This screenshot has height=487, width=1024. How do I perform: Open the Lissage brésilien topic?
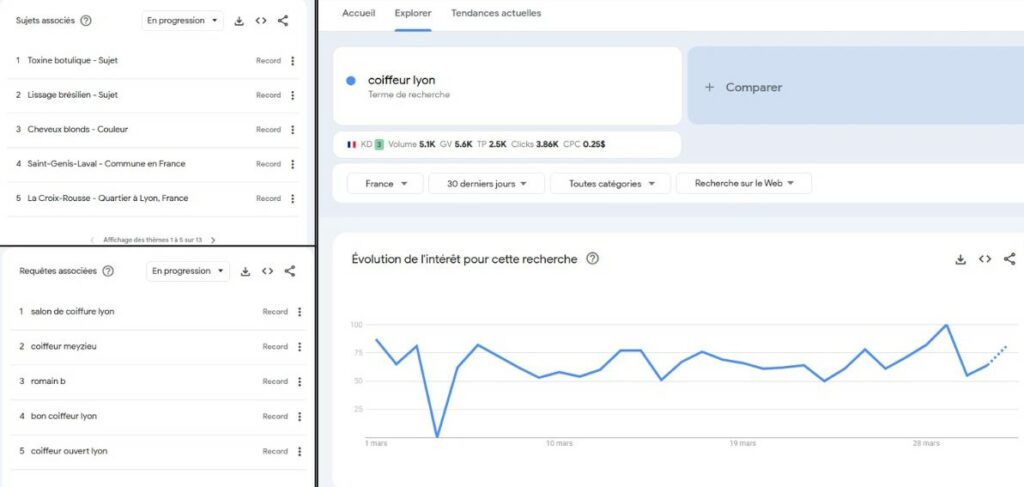click(x=72, y=95)
